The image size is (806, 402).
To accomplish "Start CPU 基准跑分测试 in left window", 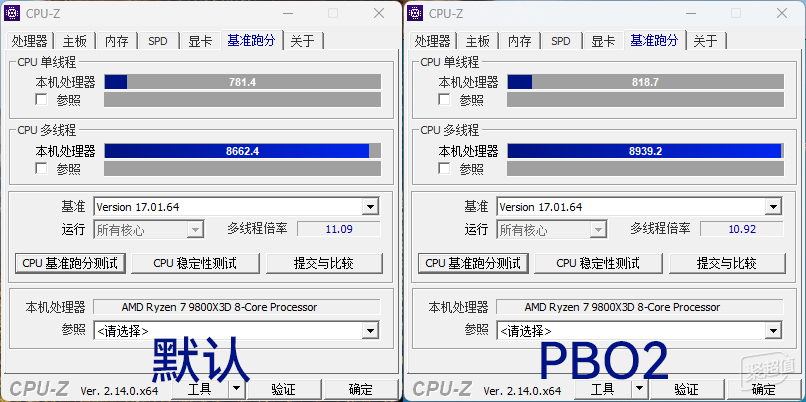I will pos(70,264).
